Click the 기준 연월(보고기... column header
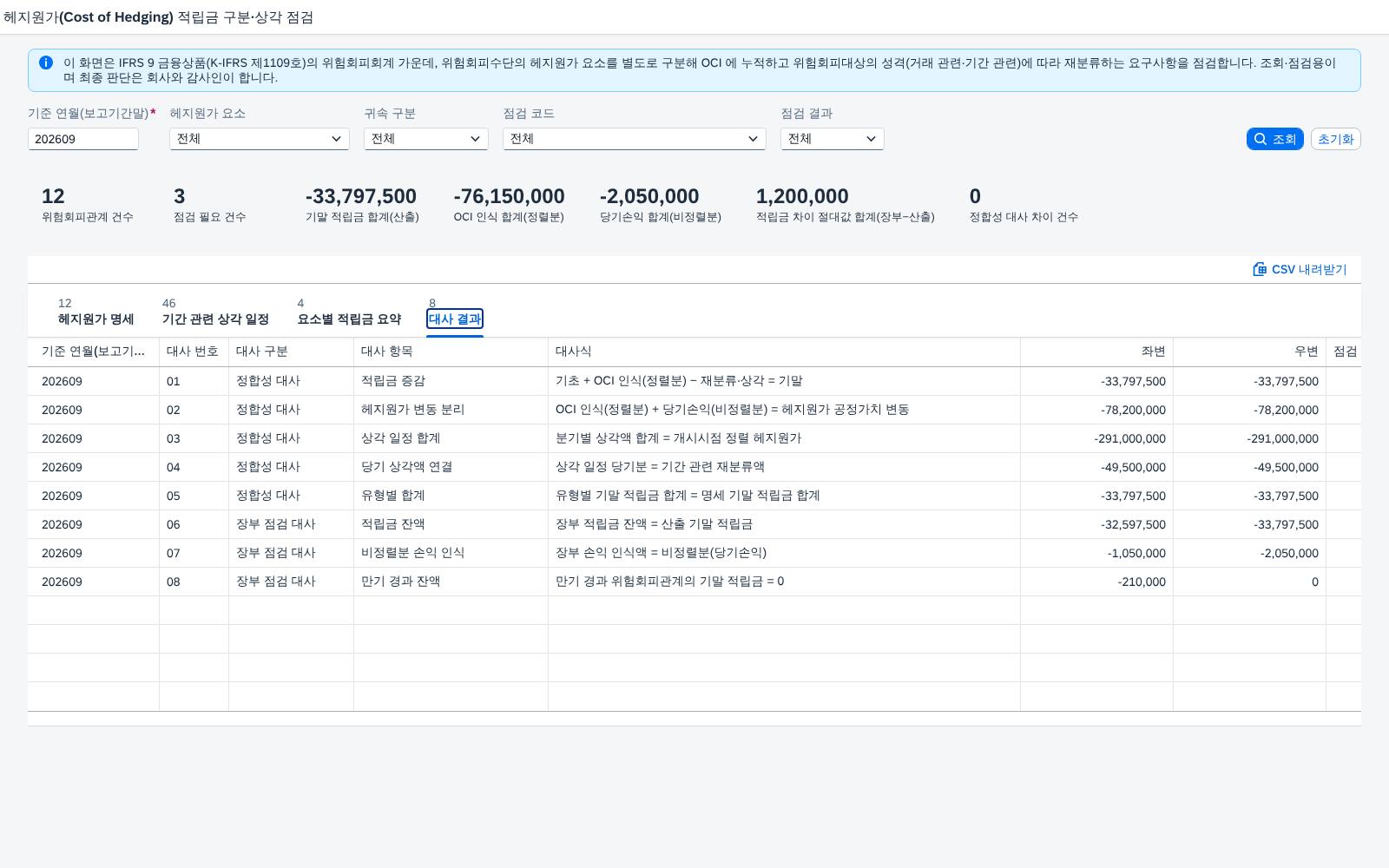This screenshot has height=868, width=1389. click(x=93, y=352)
